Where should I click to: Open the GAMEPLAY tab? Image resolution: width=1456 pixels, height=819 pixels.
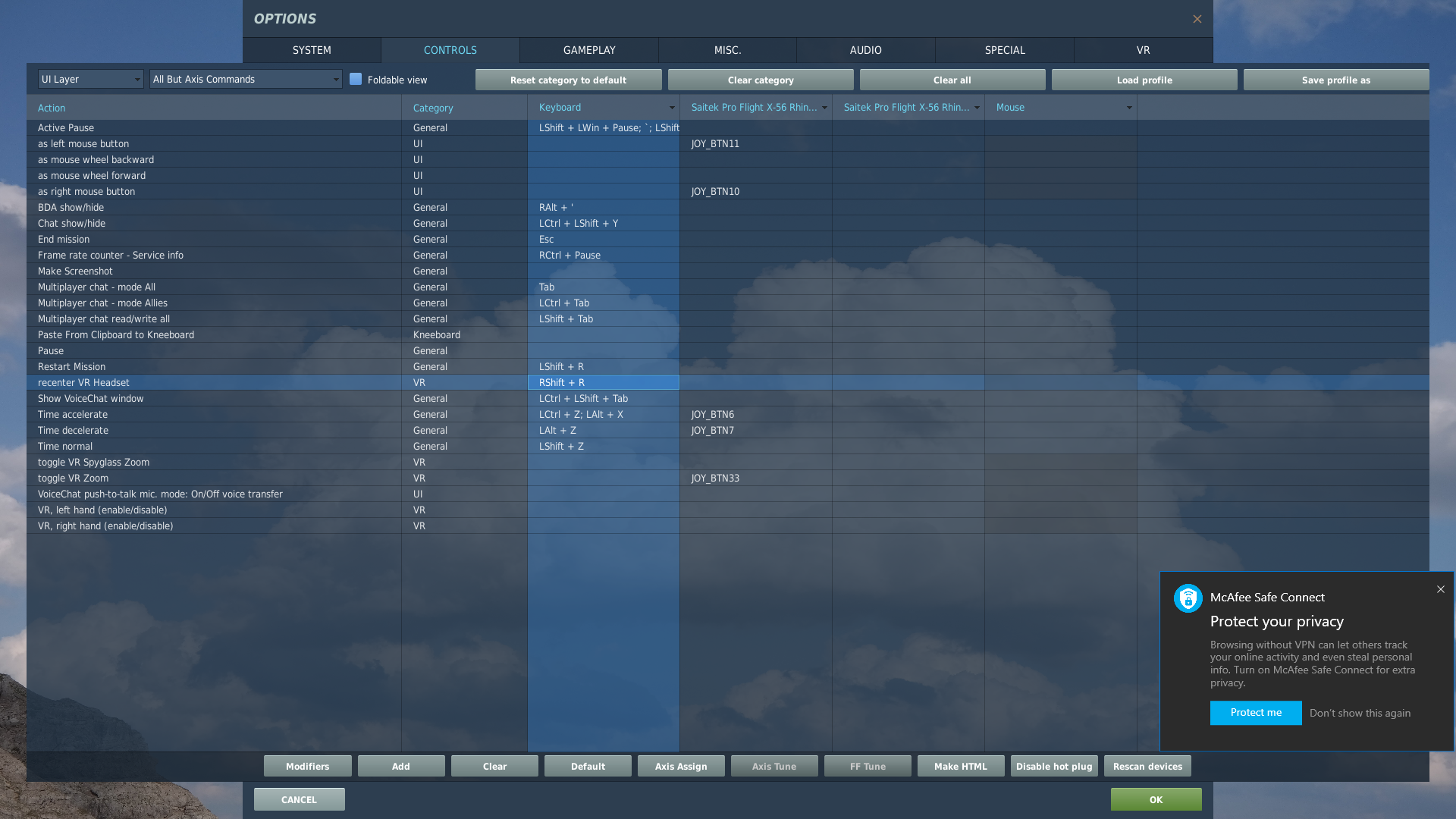589,50
